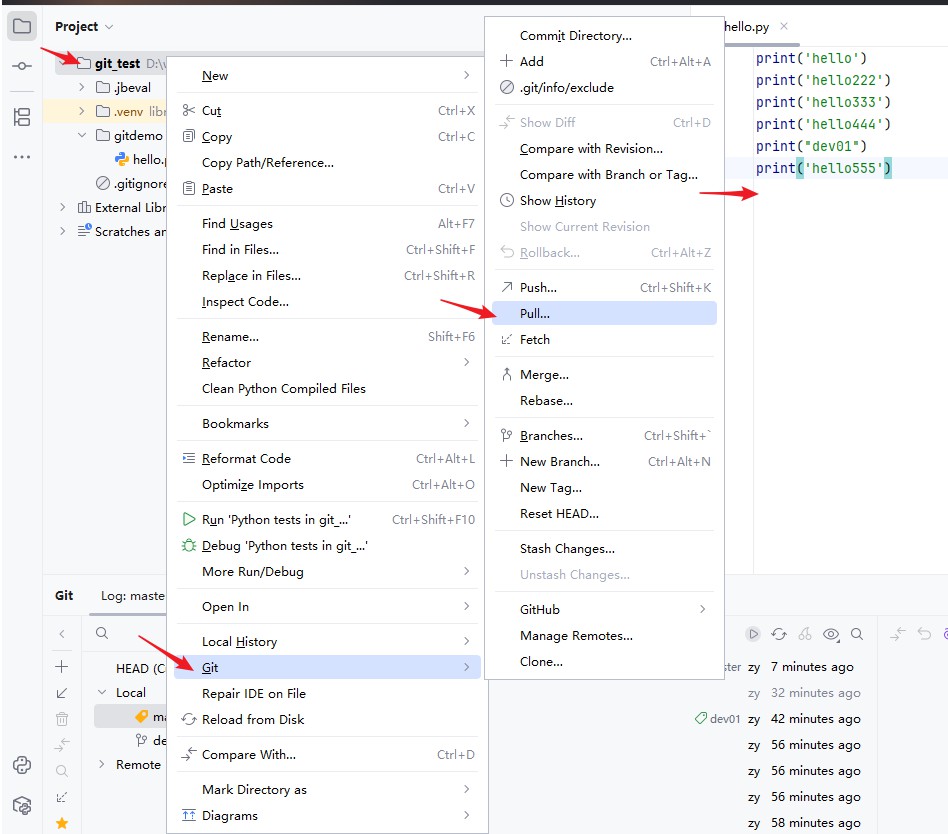
Task: Click the refresh icon in Git log toolbar
Action: point(779,634)
